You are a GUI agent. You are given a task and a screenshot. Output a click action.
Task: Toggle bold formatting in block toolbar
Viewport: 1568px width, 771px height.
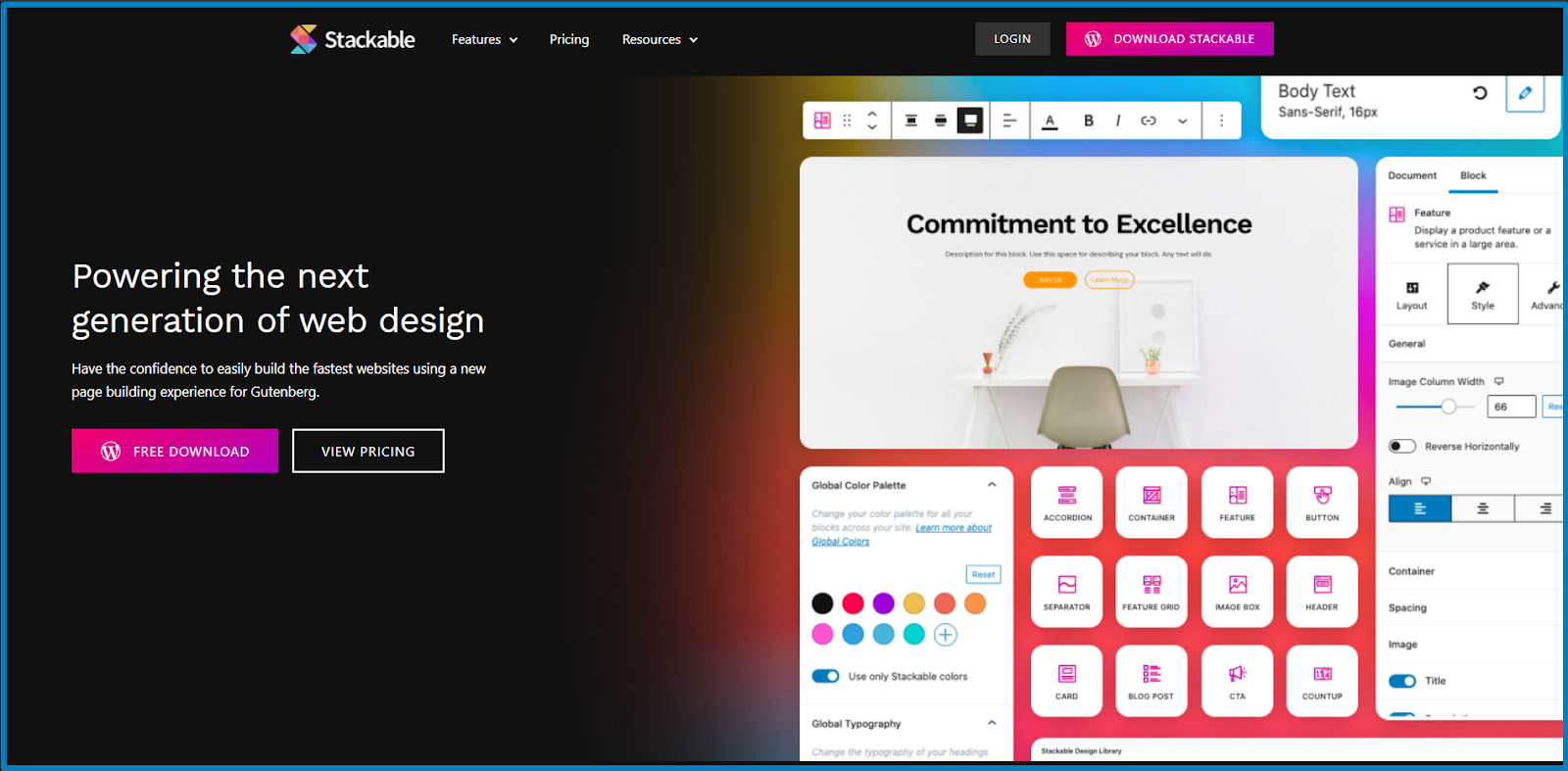1089,120
